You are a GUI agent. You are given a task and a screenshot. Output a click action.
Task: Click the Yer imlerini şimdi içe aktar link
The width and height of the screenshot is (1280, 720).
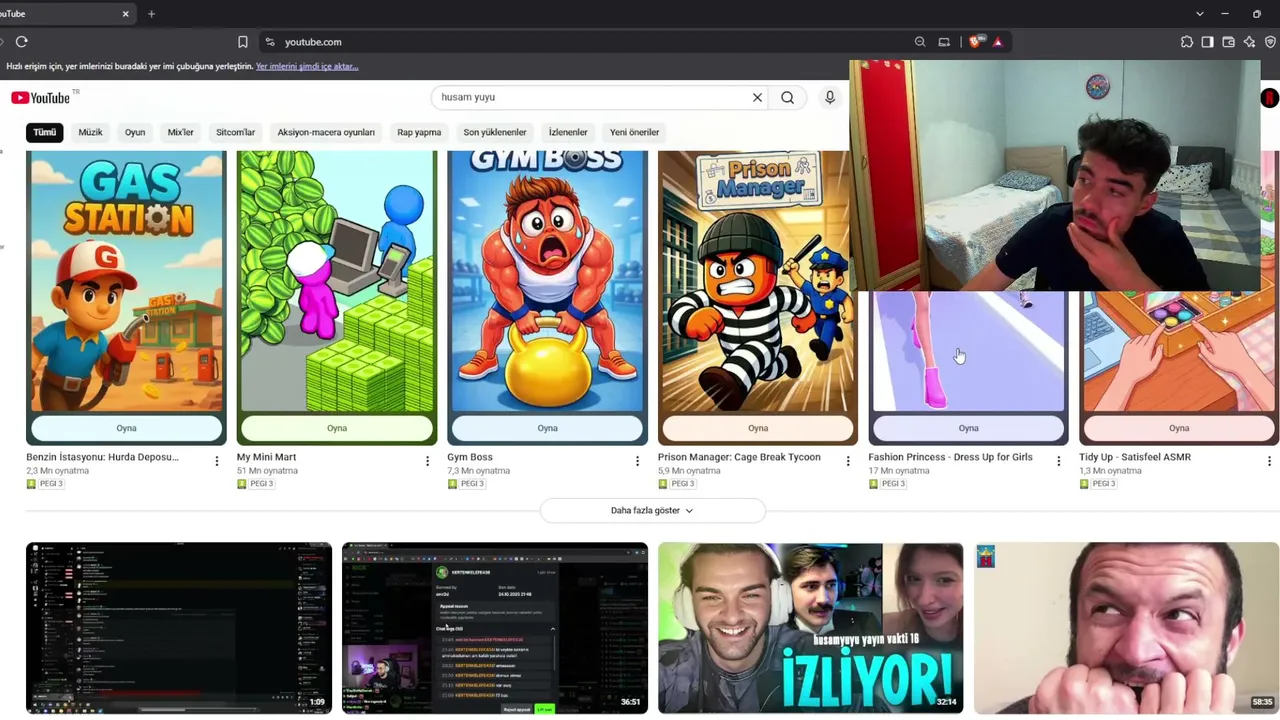coord(307,66)
